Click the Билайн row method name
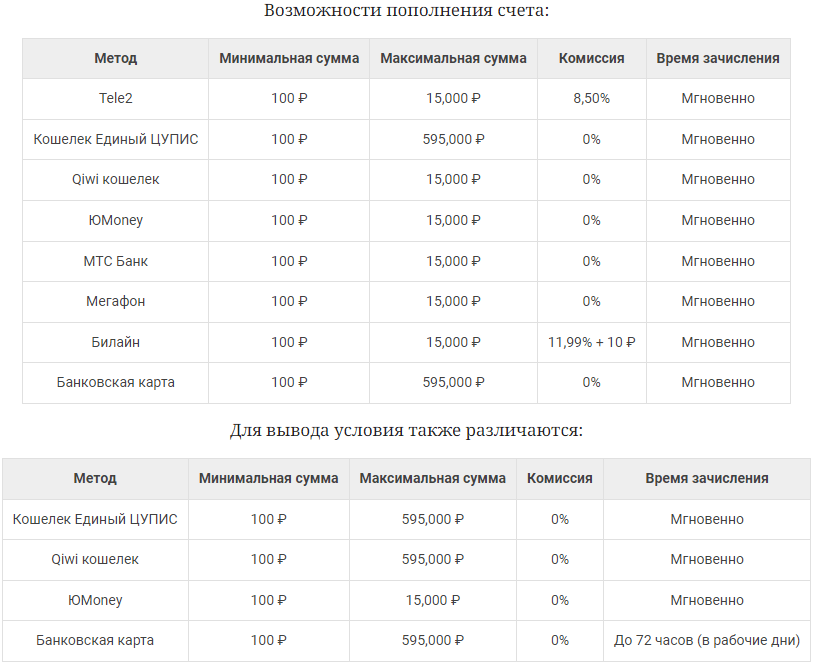 (x=116, y=342)
